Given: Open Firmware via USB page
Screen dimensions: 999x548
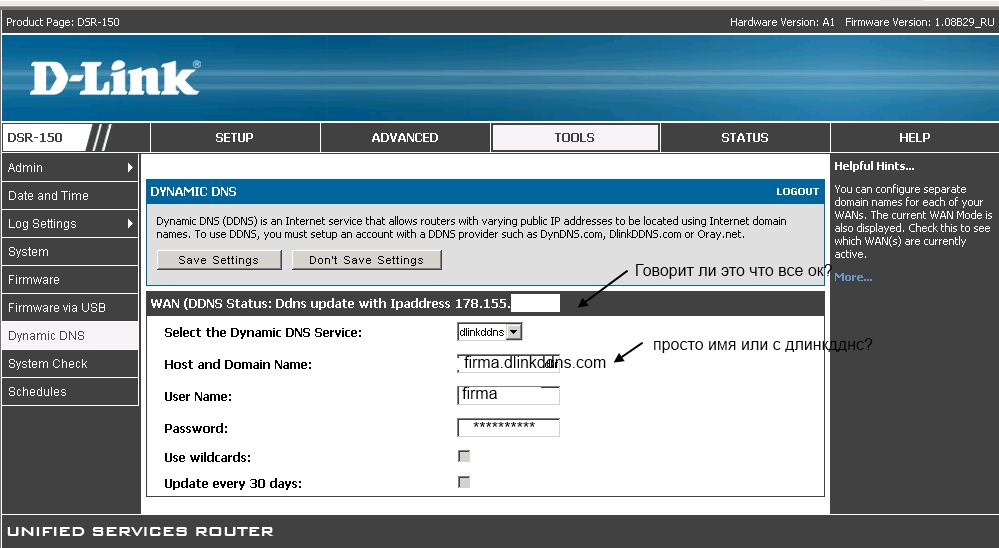Looking at the screenshot, I should pos(70,308).
